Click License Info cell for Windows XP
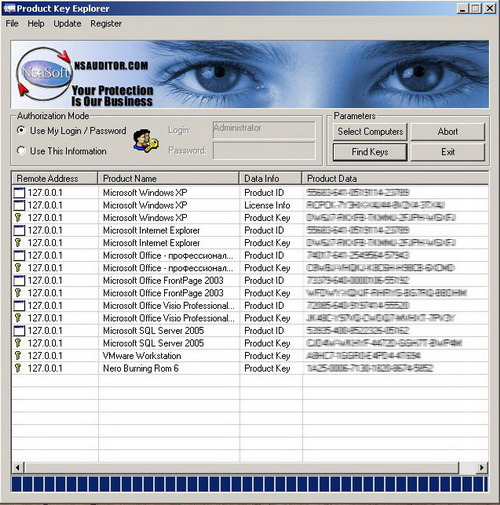This screenshot has height=505, width=500. coord(267,205)
